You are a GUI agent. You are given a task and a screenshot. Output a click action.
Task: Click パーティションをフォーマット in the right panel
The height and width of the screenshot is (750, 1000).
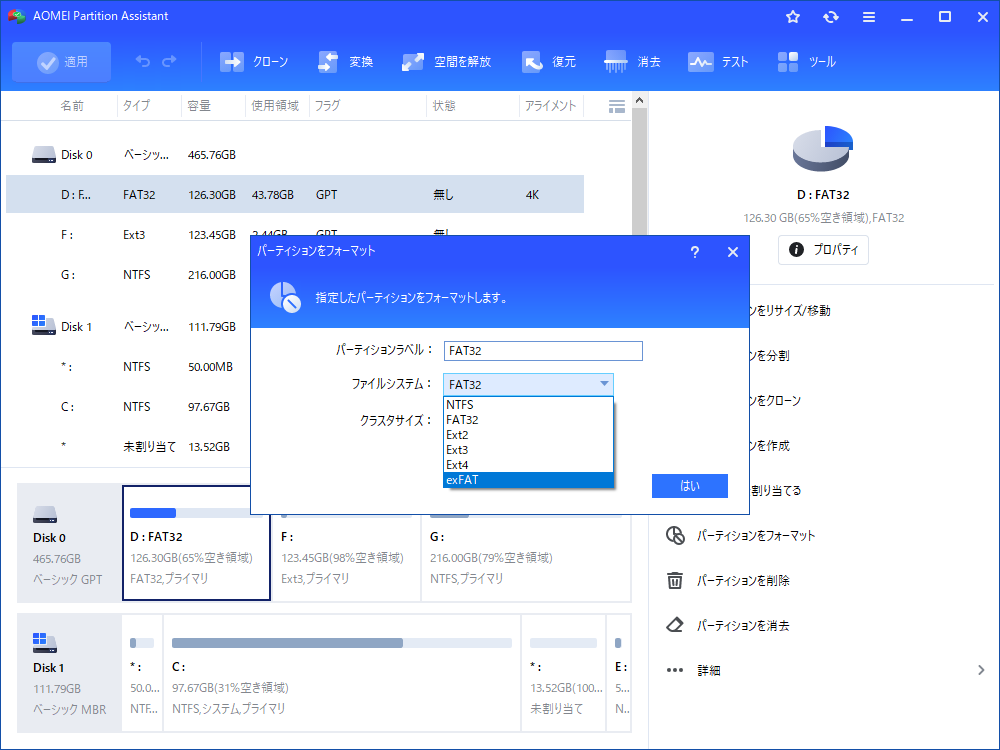point(756,536)
